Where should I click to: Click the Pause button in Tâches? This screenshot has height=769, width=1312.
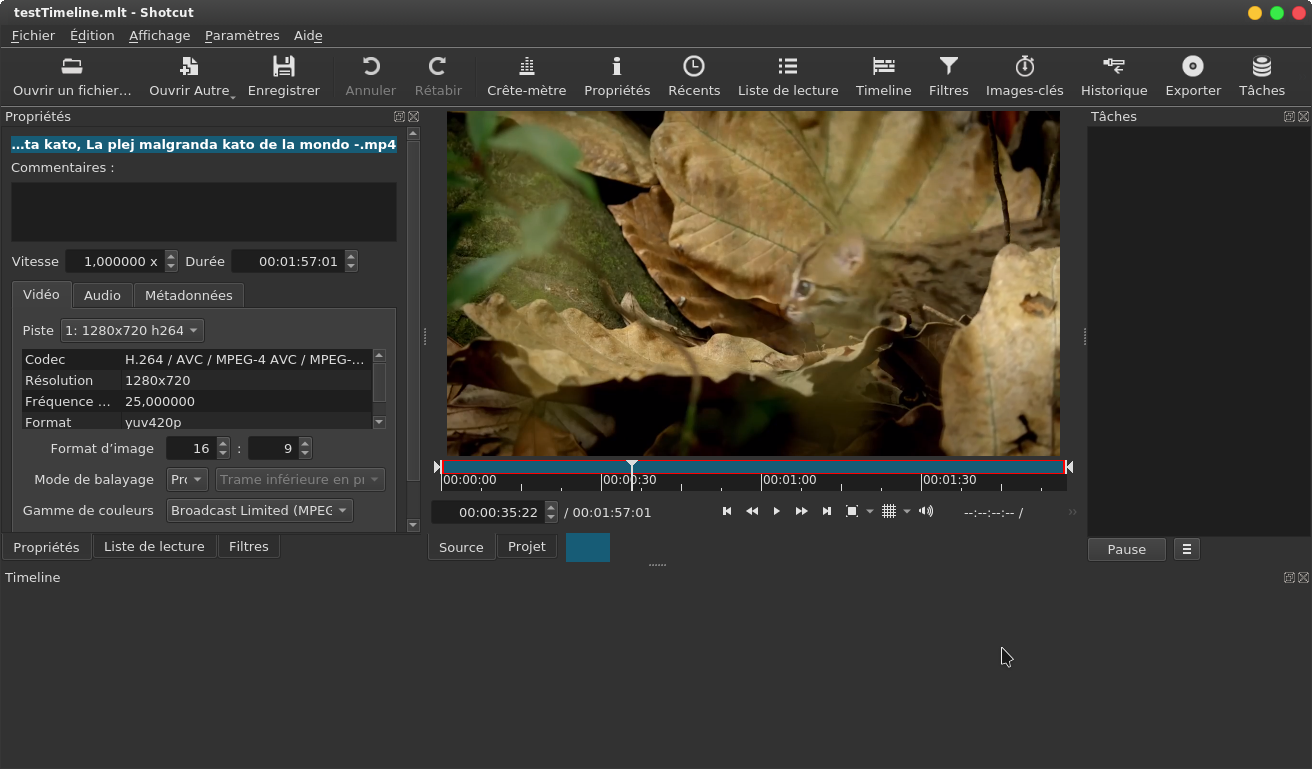(1126, 549)
